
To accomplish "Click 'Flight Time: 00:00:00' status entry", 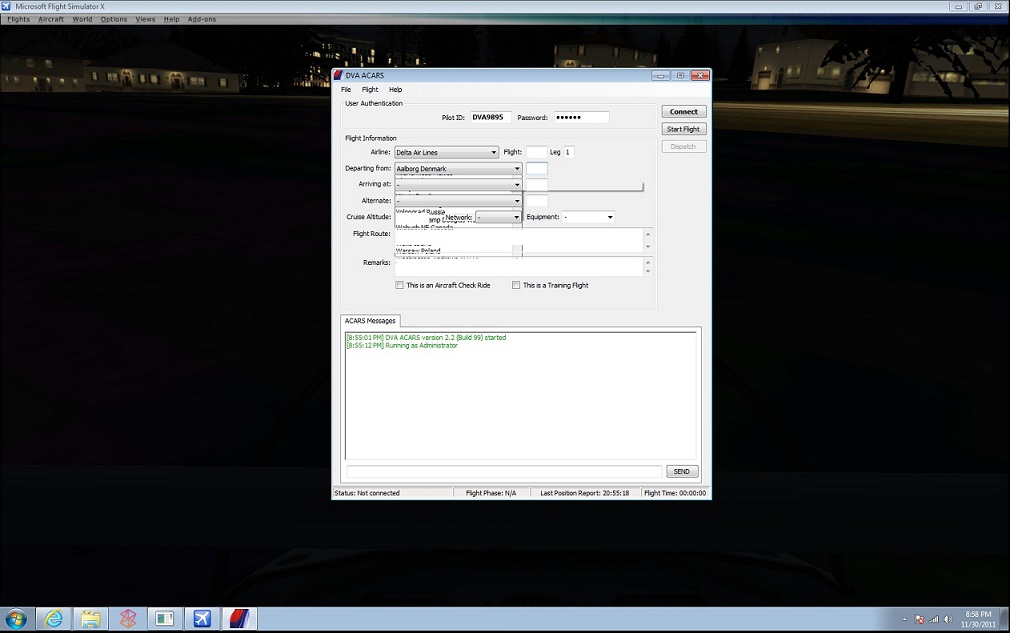I will pos(674,493).
